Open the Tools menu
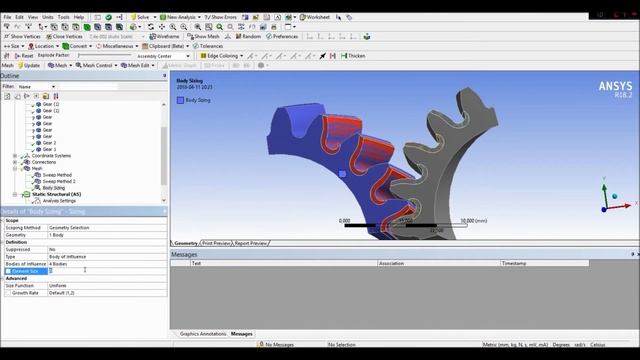The height and width of the screenshot is (360, 640). (63, 17)
